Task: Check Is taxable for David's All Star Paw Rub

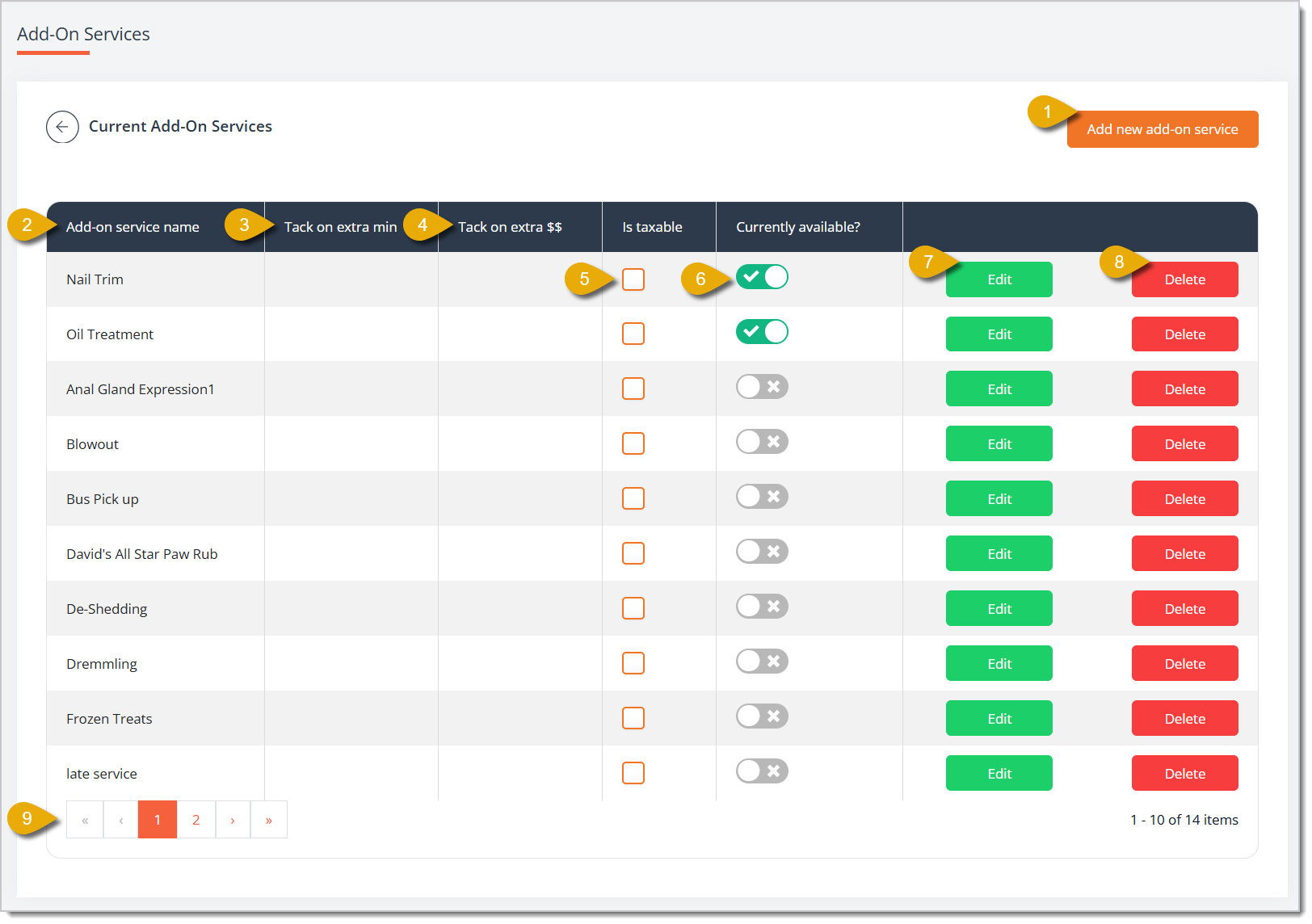Action: pyautogui.click(x=633, y=554)
